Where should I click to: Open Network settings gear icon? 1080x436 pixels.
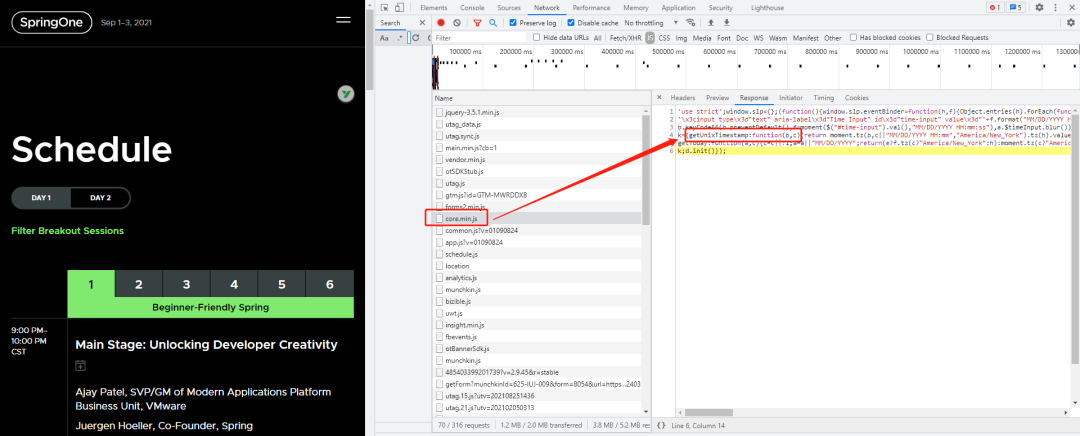pyautogui.click(x=1070, y=23)
